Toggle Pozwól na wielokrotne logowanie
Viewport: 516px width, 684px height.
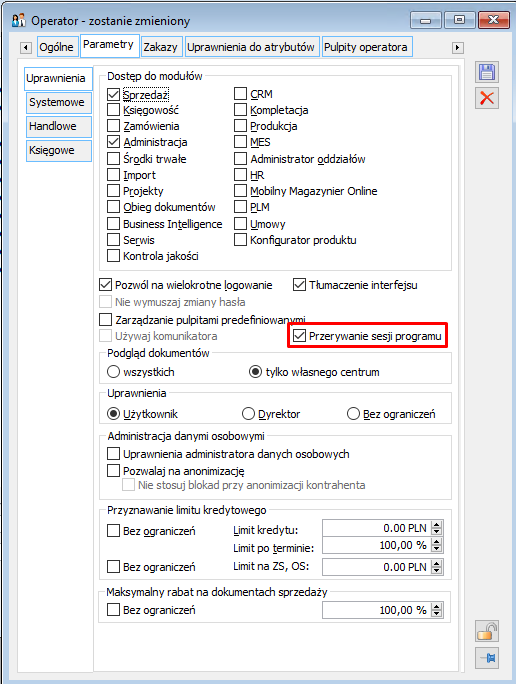point(106,285)
